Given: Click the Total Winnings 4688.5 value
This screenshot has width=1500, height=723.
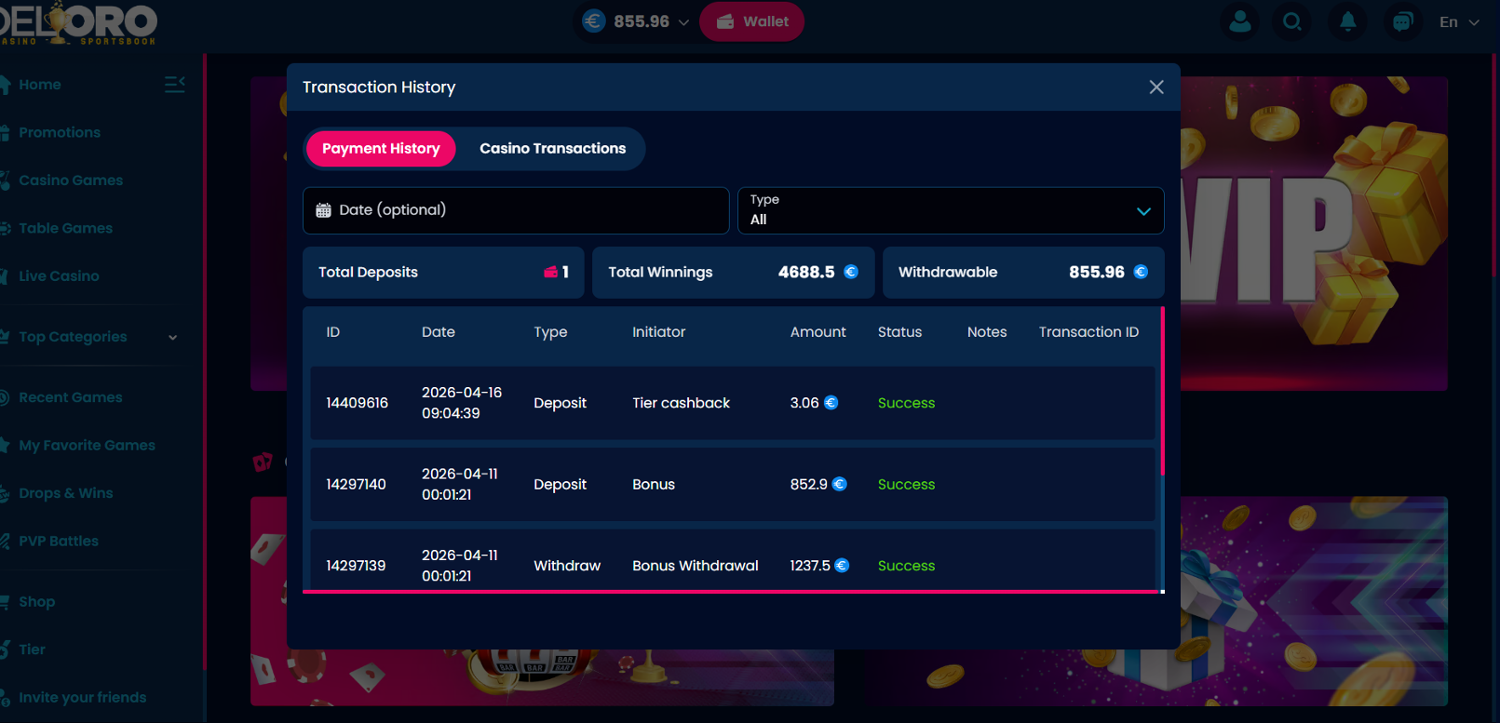Looking at the screenshot, I should coord(806,272).
